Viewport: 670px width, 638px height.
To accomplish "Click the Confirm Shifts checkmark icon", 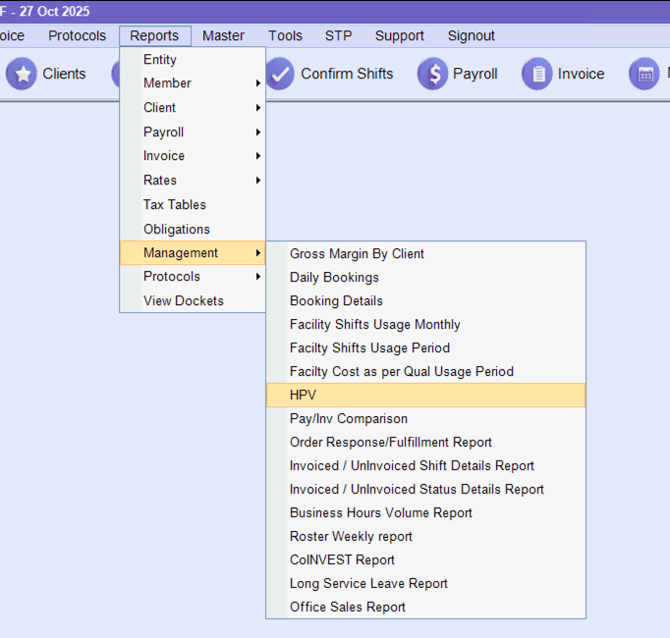I will coord(280,74).
